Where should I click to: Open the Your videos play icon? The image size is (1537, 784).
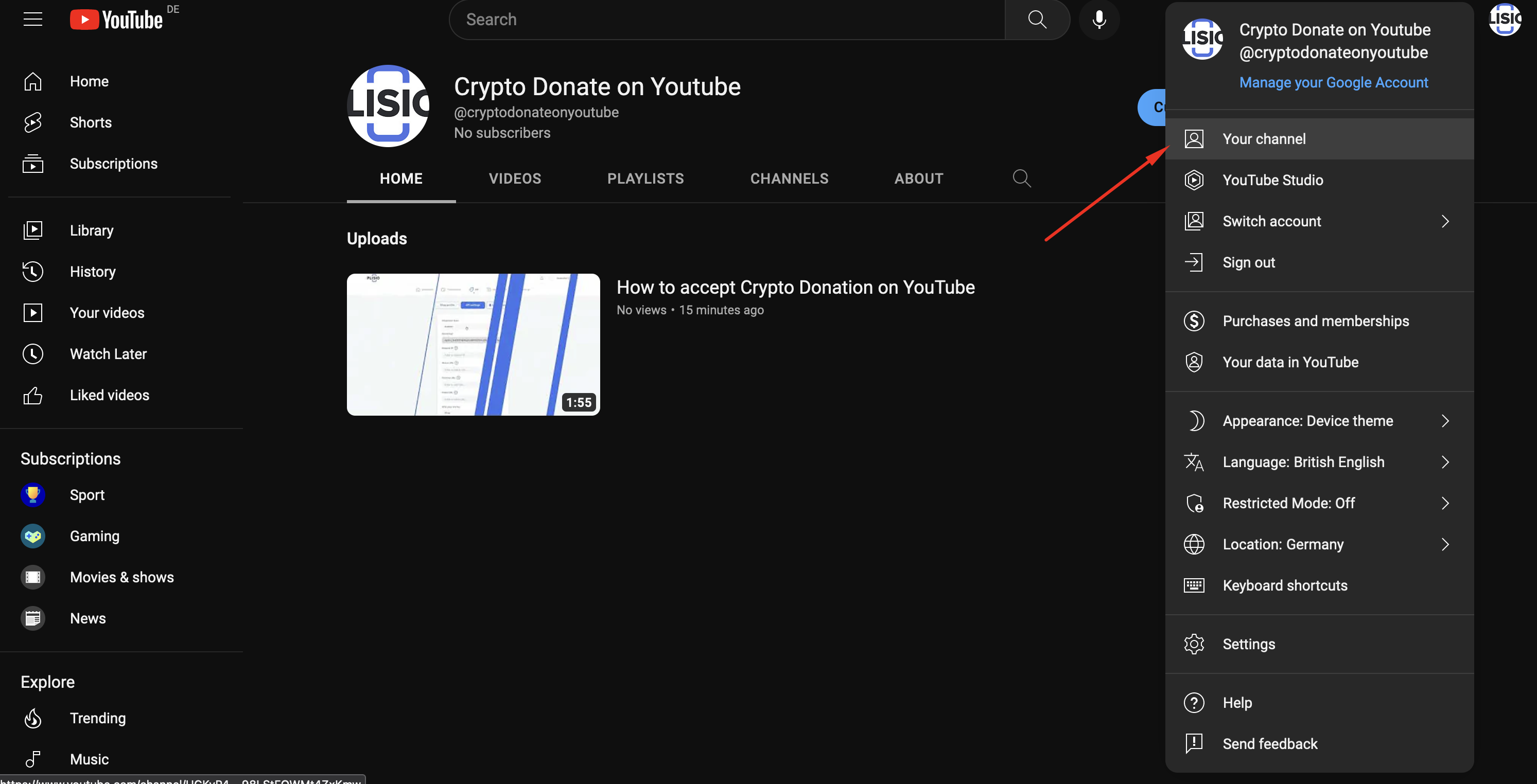pyautogui.click(x=33, y=312)
